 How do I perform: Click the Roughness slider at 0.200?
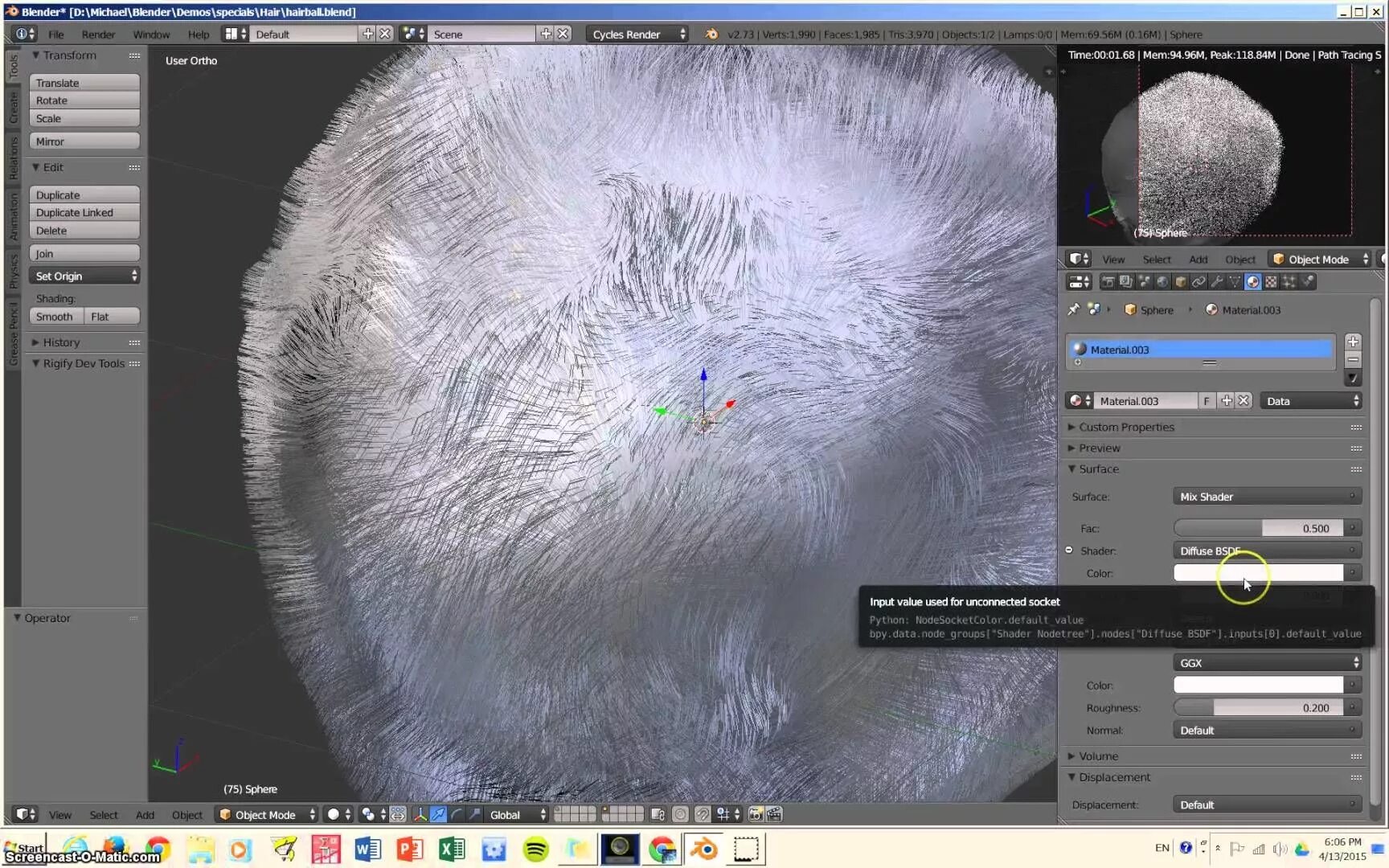(1259, 708)
